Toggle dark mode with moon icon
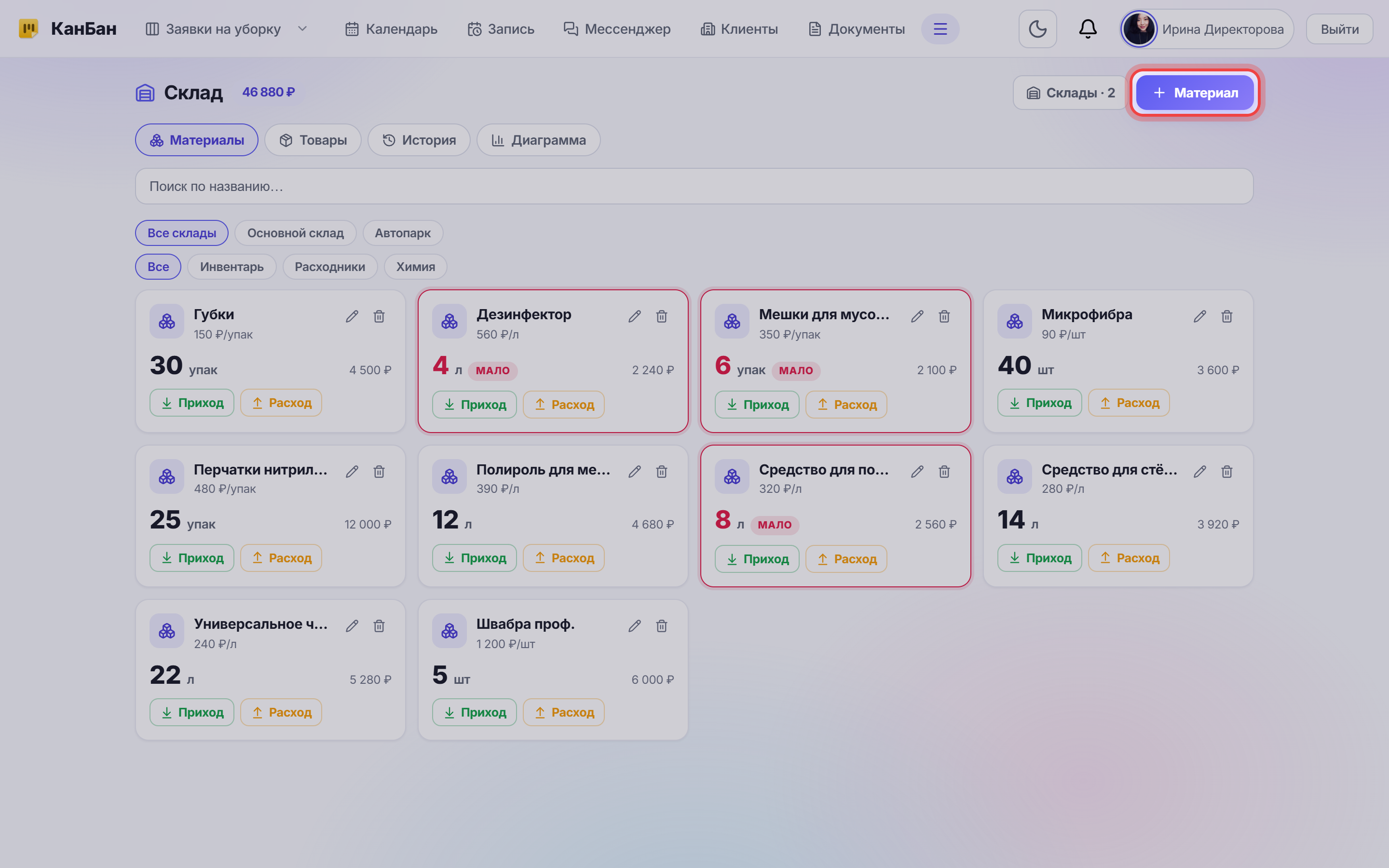The image size is (1389, 868). (1037, 29)
